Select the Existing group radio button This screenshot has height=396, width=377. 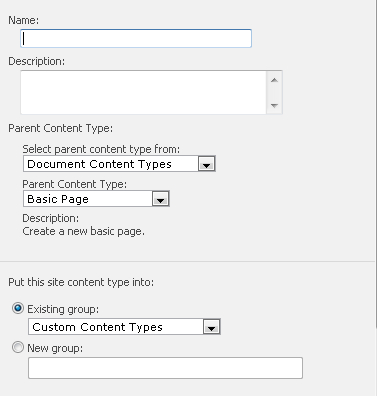point(18,308)
